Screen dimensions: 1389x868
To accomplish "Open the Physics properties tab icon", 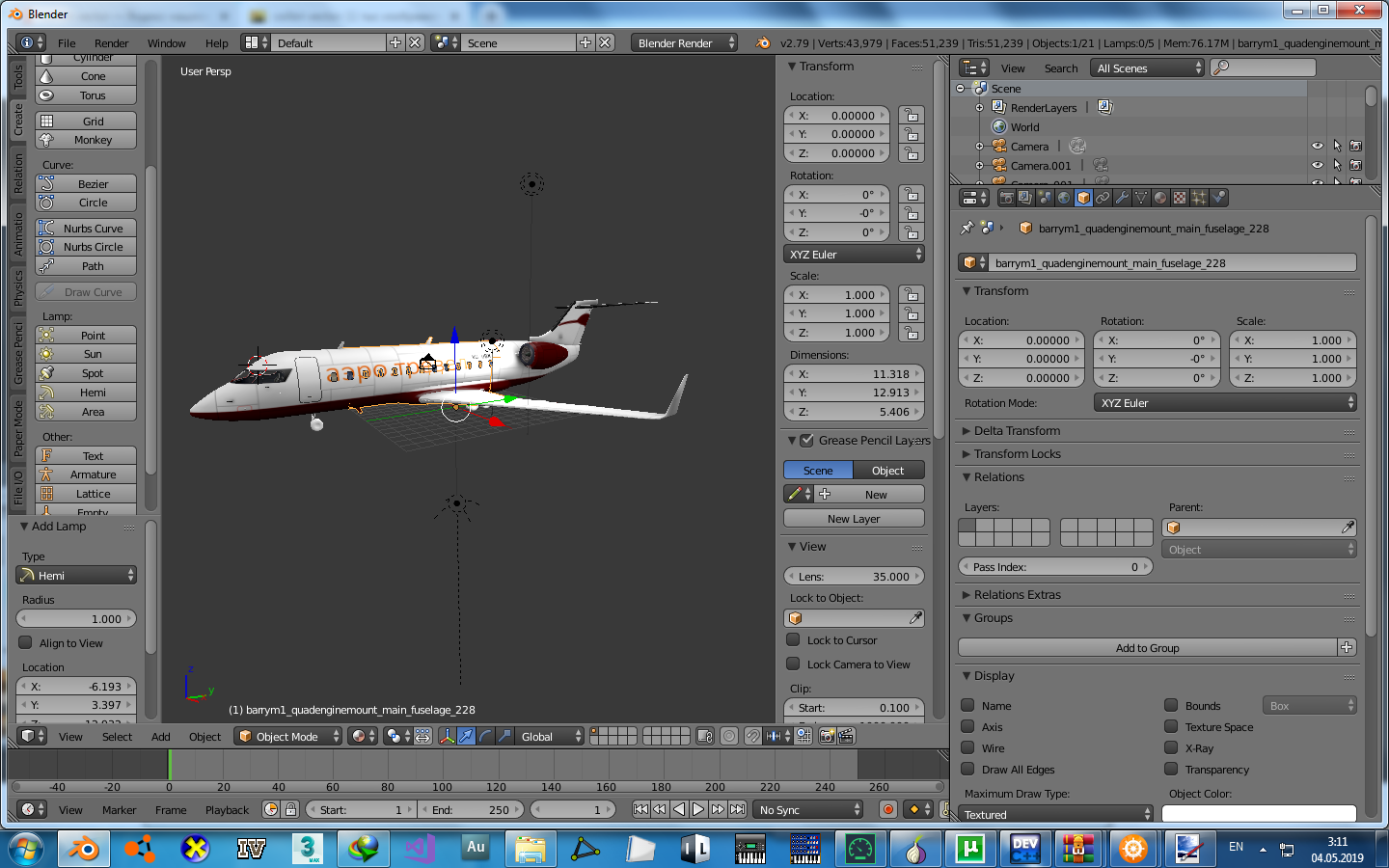I will click(x=1218, y=198).
